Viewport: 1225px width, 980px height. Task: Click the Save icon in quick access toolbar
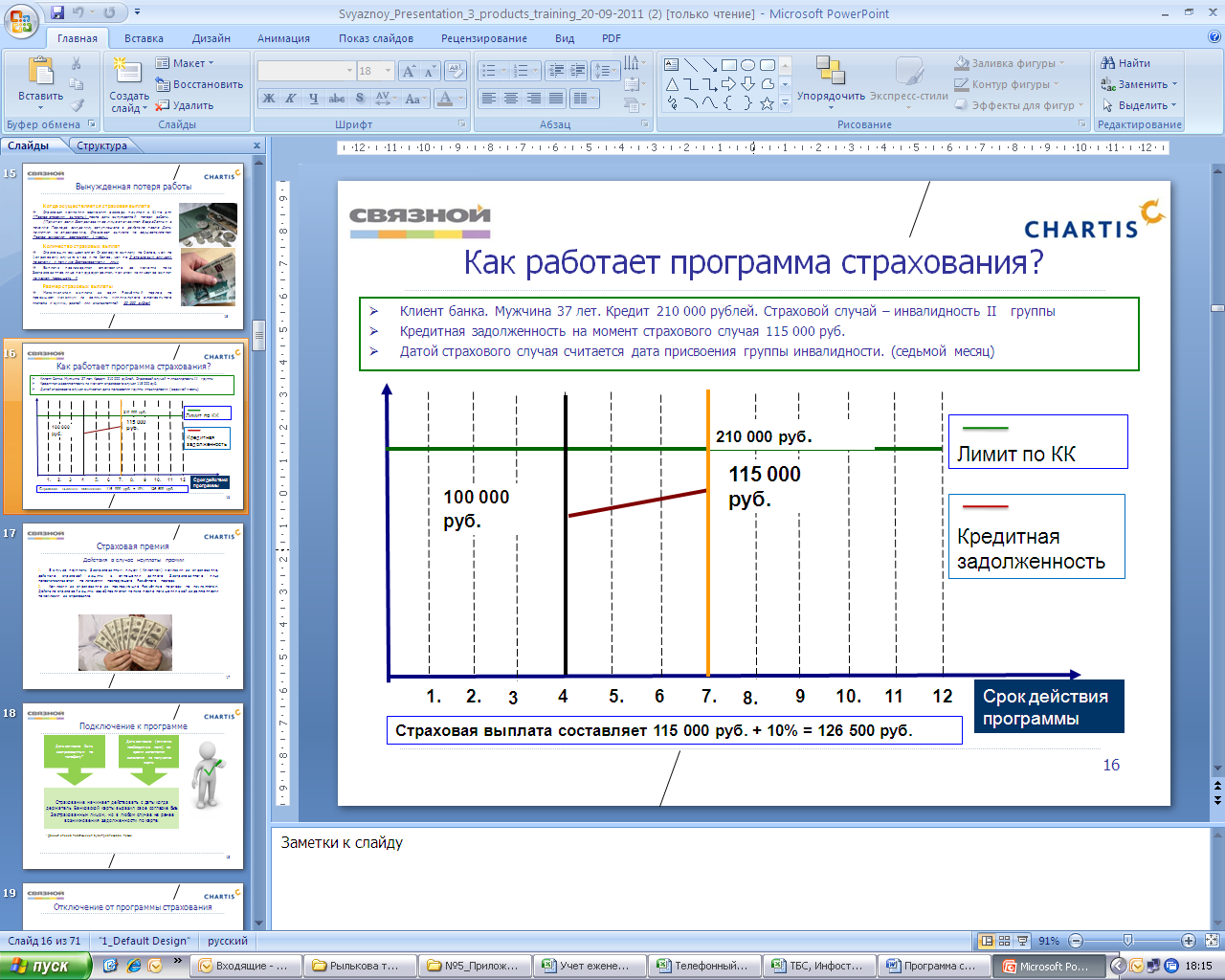click(x=57, y=12)
